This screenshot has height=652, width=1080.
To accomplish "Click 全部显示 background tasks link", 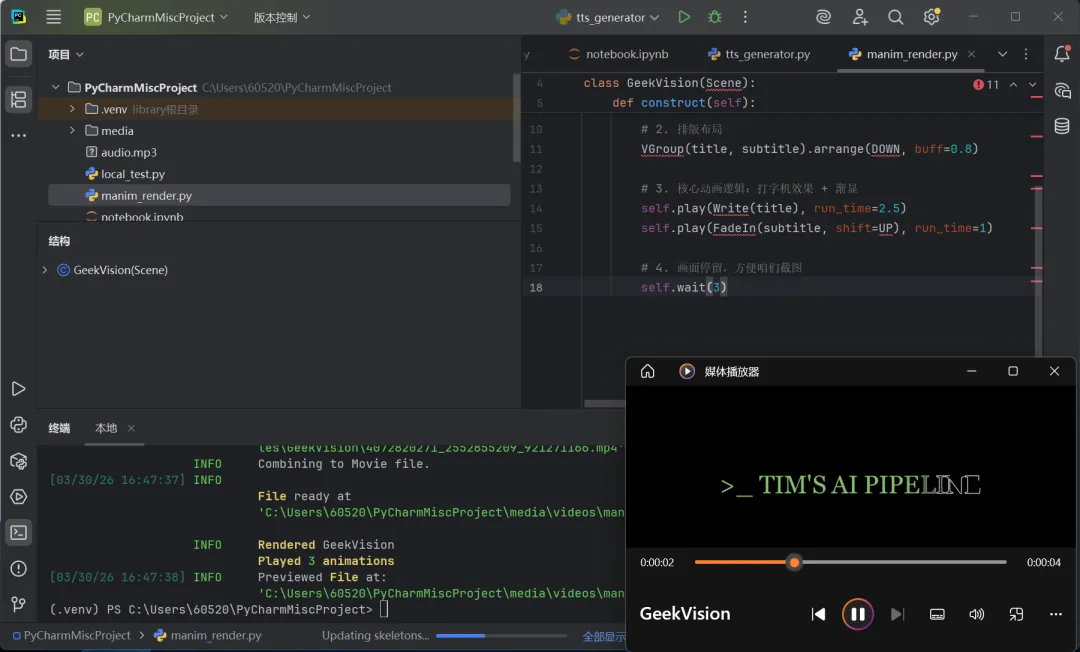I will click(603, 636).
